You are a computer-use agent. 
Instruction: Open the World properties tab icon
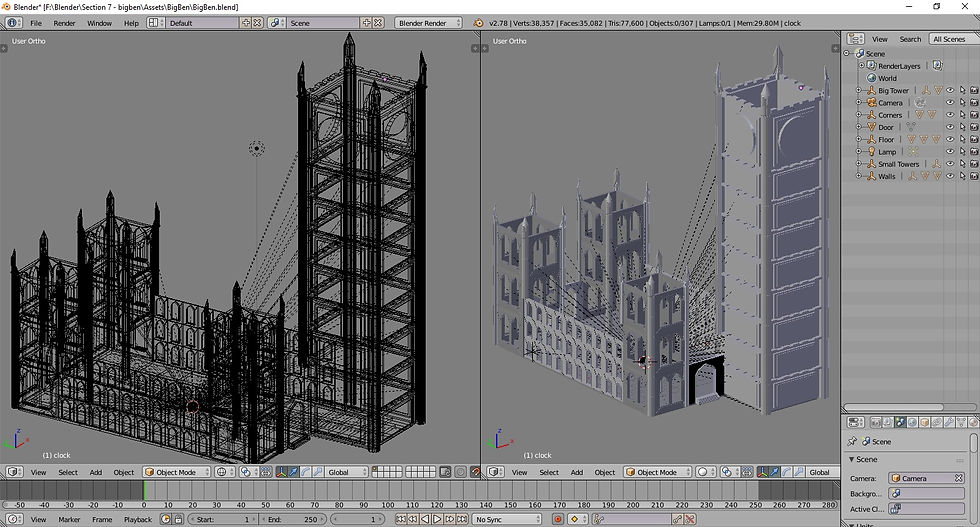[x=912, y=423]
